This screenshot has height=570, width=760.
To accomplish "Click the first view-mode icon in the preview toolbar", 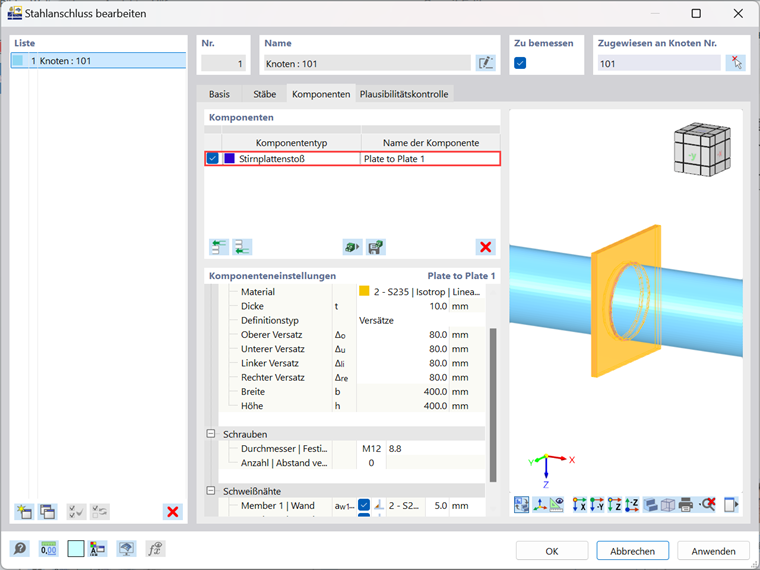I will pyautogui.click(x=522, y=505).
